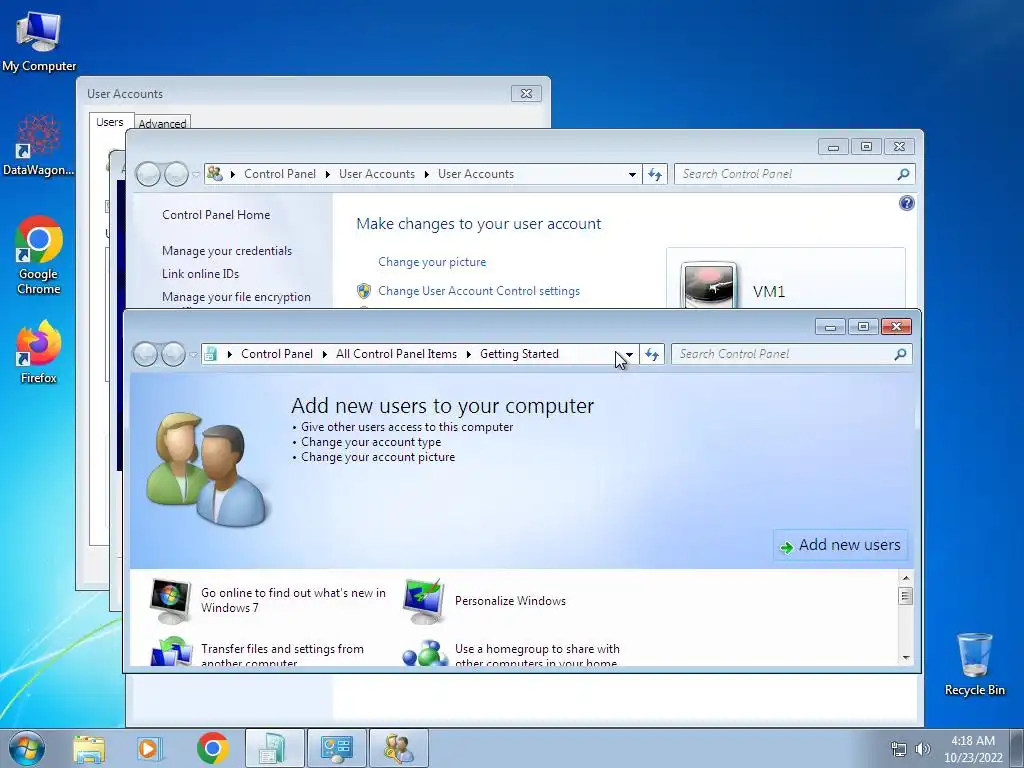Viewport: 1024px width, 768px height.
Task: Open Windows Explorer from the taskbar
Action: [x=89, y=748]
